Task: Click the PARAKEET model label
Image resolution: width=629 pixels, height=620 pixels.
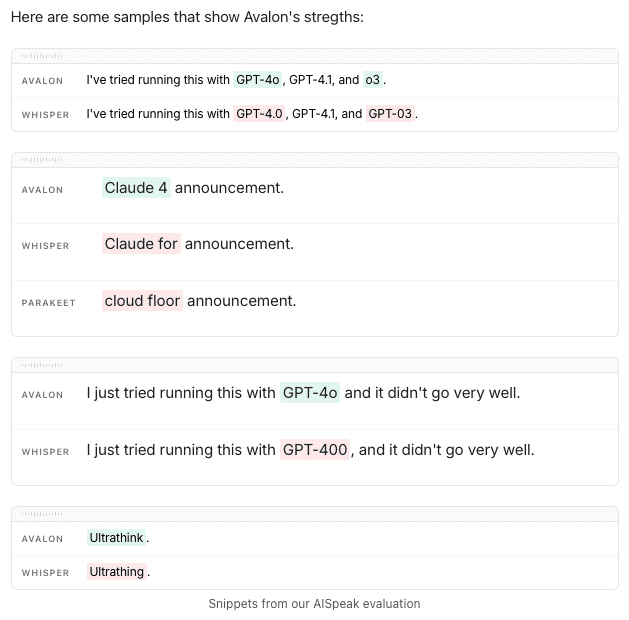Action: click(x=48, y=302)
